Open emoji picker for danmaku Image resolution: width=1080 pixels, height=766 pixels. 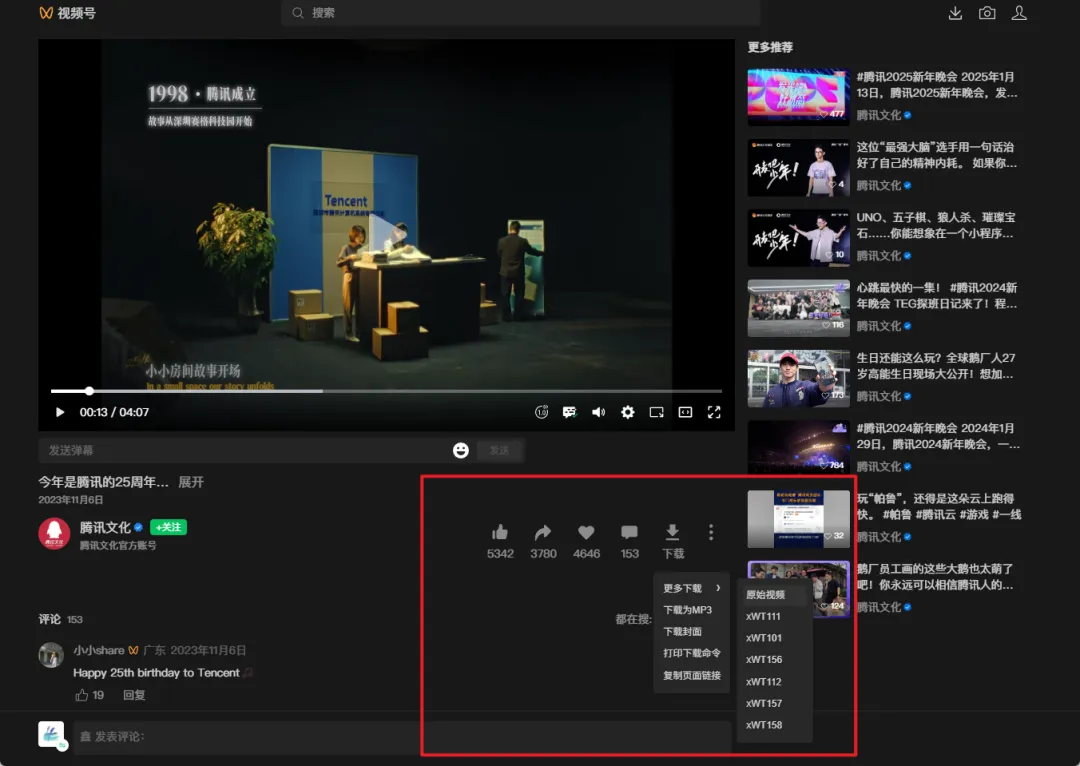(461, 450)
